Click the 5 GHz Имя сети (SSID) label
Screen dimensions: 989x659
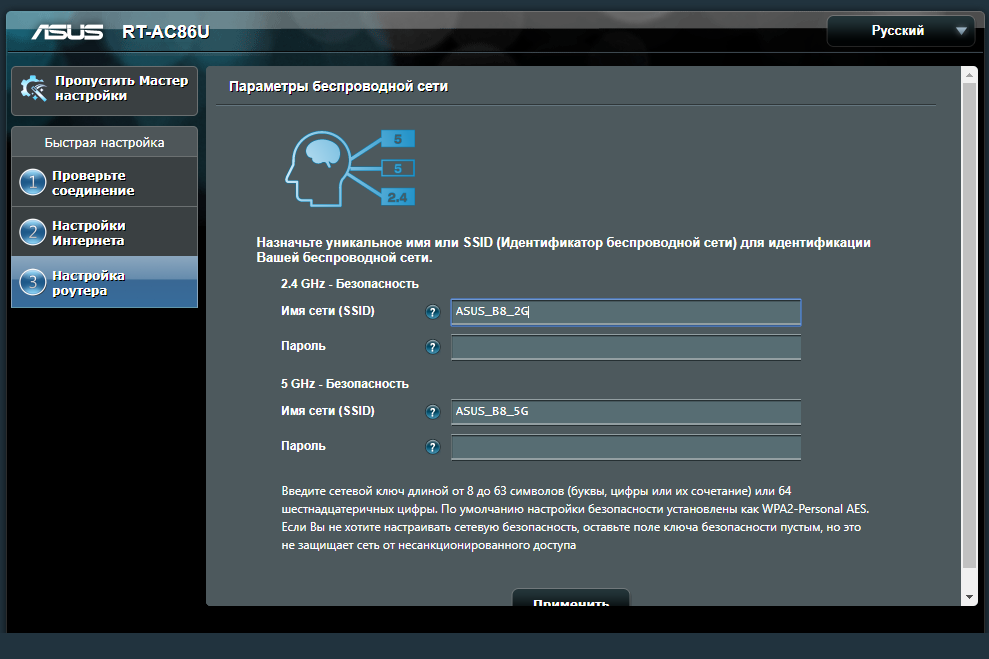pos(327,411)
